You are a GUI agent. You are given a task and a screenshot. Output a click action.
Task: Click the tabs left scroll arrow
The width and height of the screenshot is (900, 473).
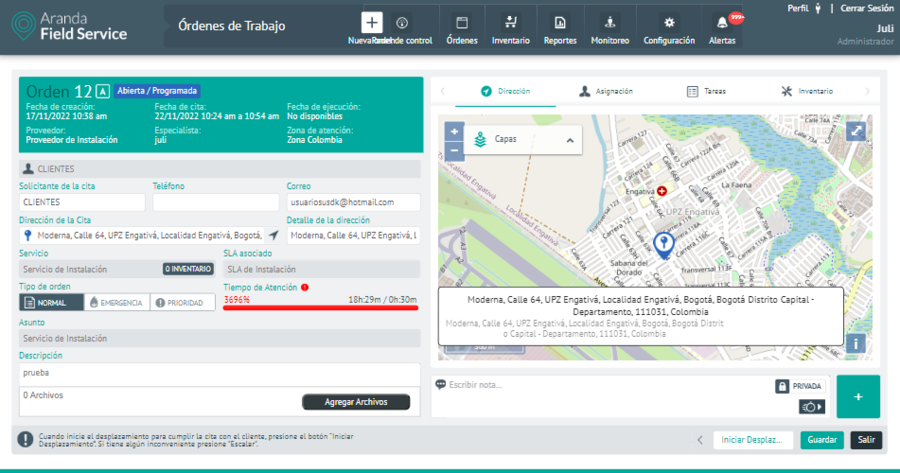coord(443,91)
